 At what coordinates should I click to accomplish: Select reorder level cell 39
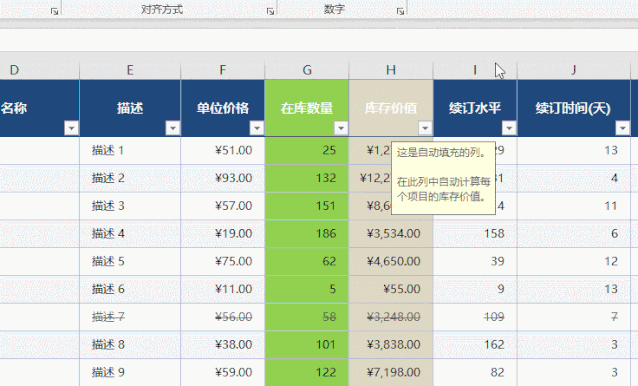(x=475, y=261)
